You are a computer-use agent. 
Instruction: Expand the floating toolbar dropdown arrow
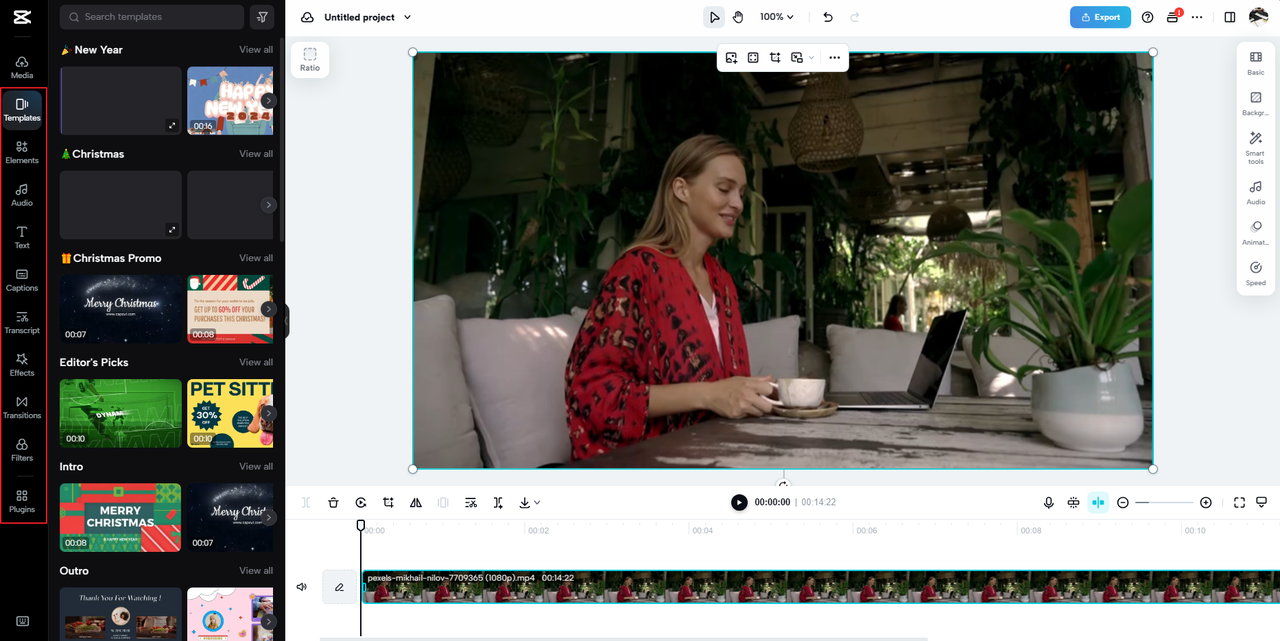811,58
